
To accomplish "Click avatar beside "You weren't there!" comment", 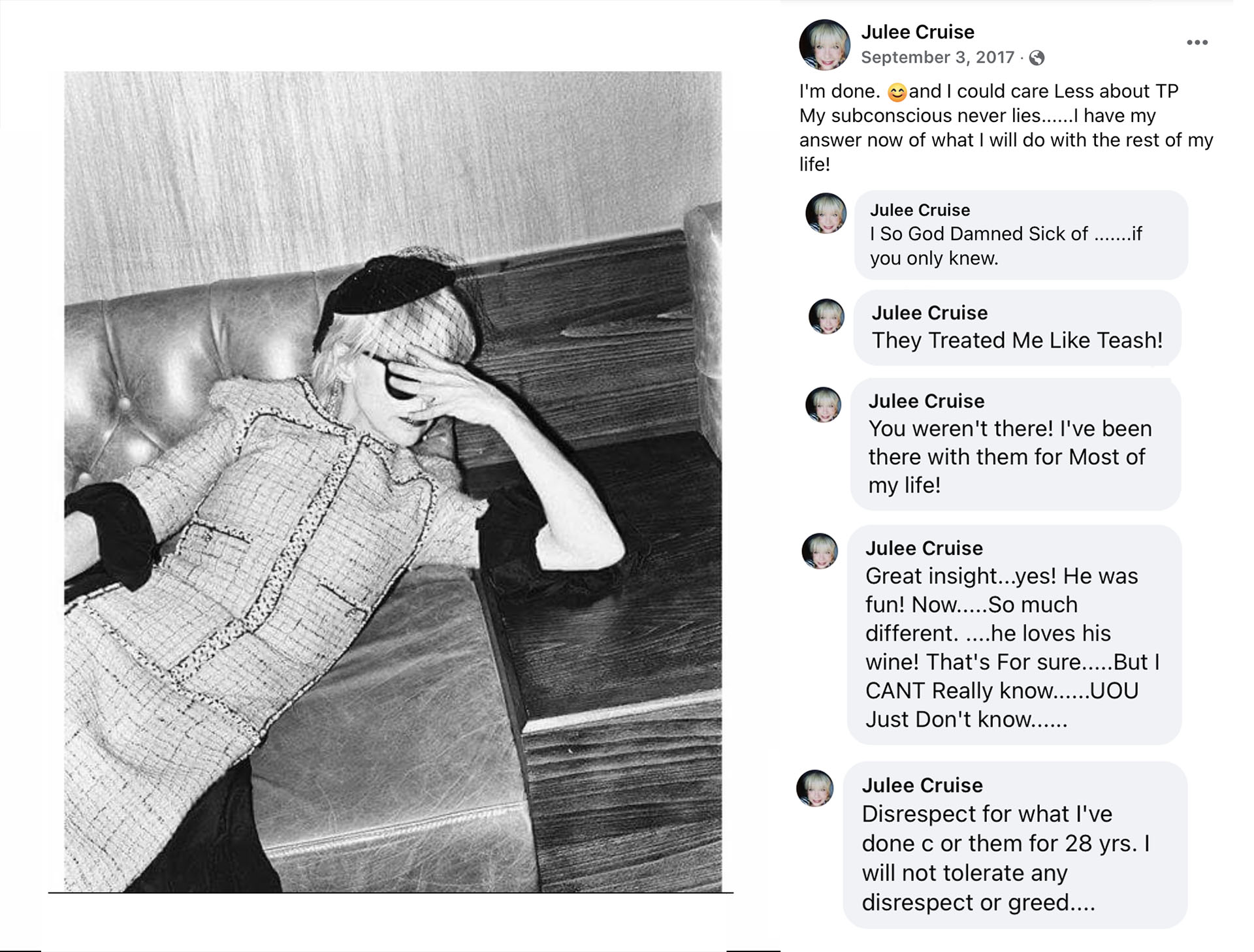I will click(823, 405).
